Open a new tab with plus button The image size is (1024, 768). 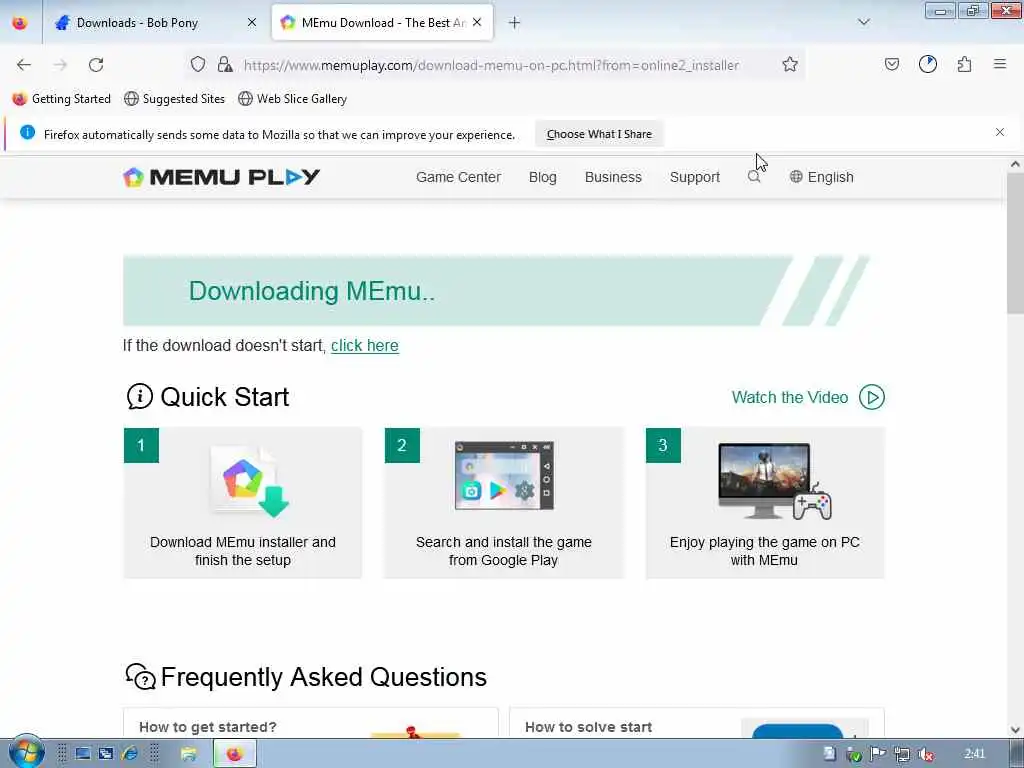[514, 23]
